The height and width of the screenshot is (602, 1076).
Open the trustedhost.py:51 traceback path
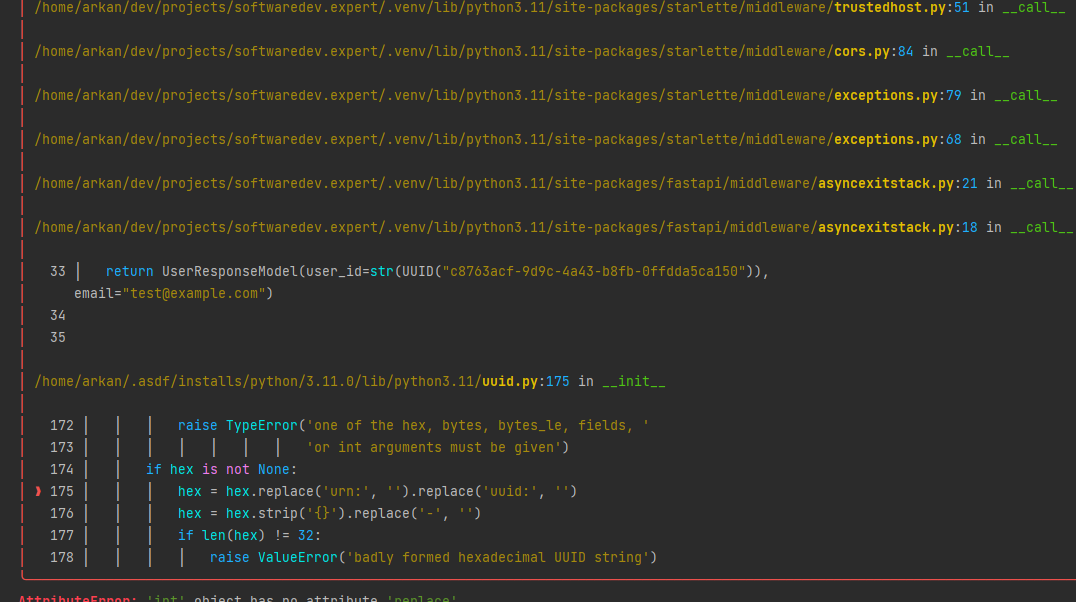[502, 8]
